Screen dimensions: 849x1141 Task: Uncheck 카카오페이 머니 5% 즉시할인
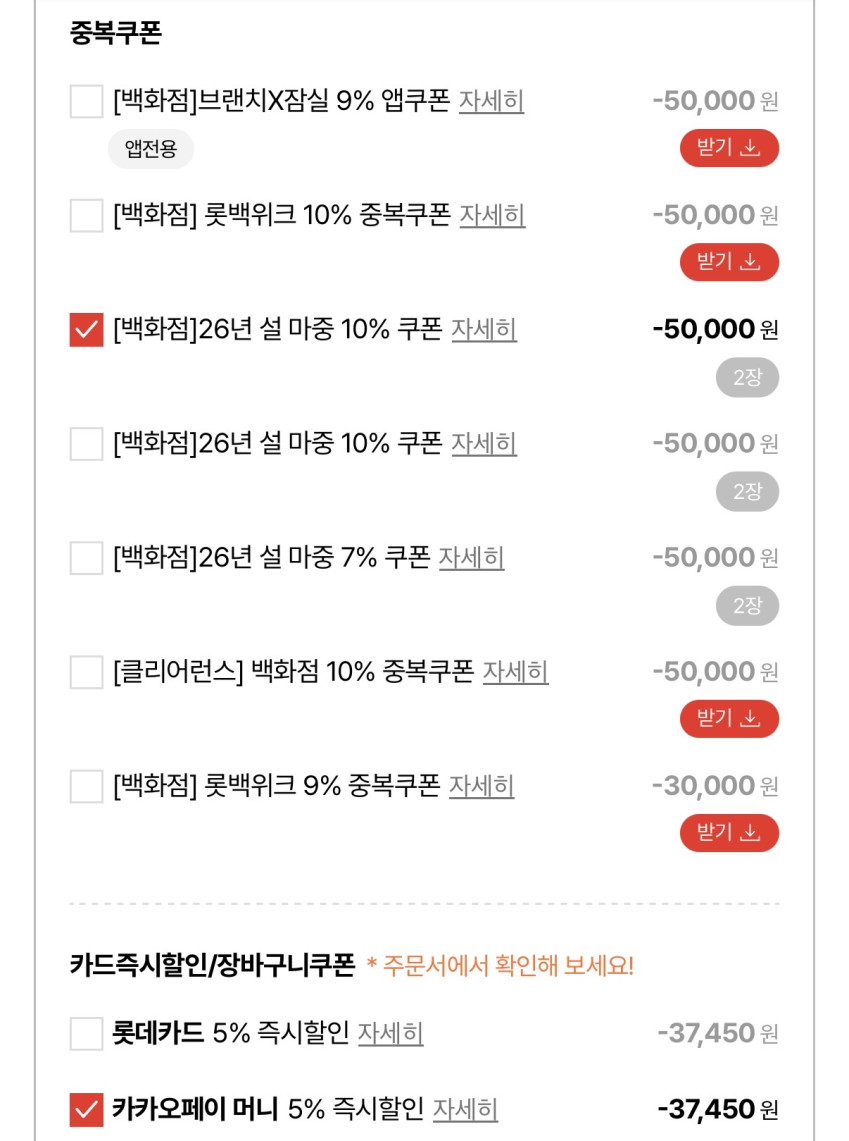point(87,1109)
